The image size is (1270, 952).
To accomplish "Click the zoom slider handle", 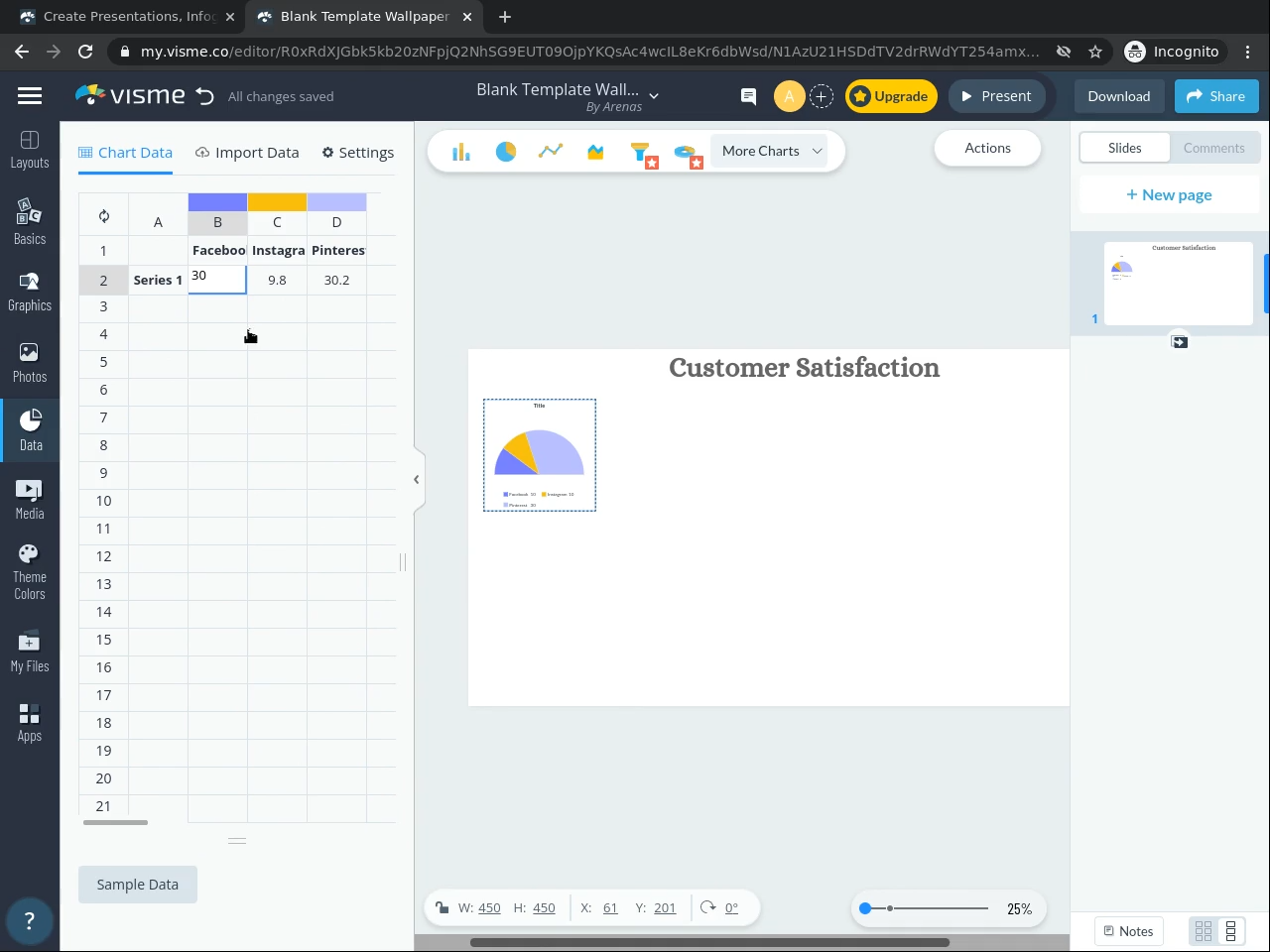I will [865, 908].
